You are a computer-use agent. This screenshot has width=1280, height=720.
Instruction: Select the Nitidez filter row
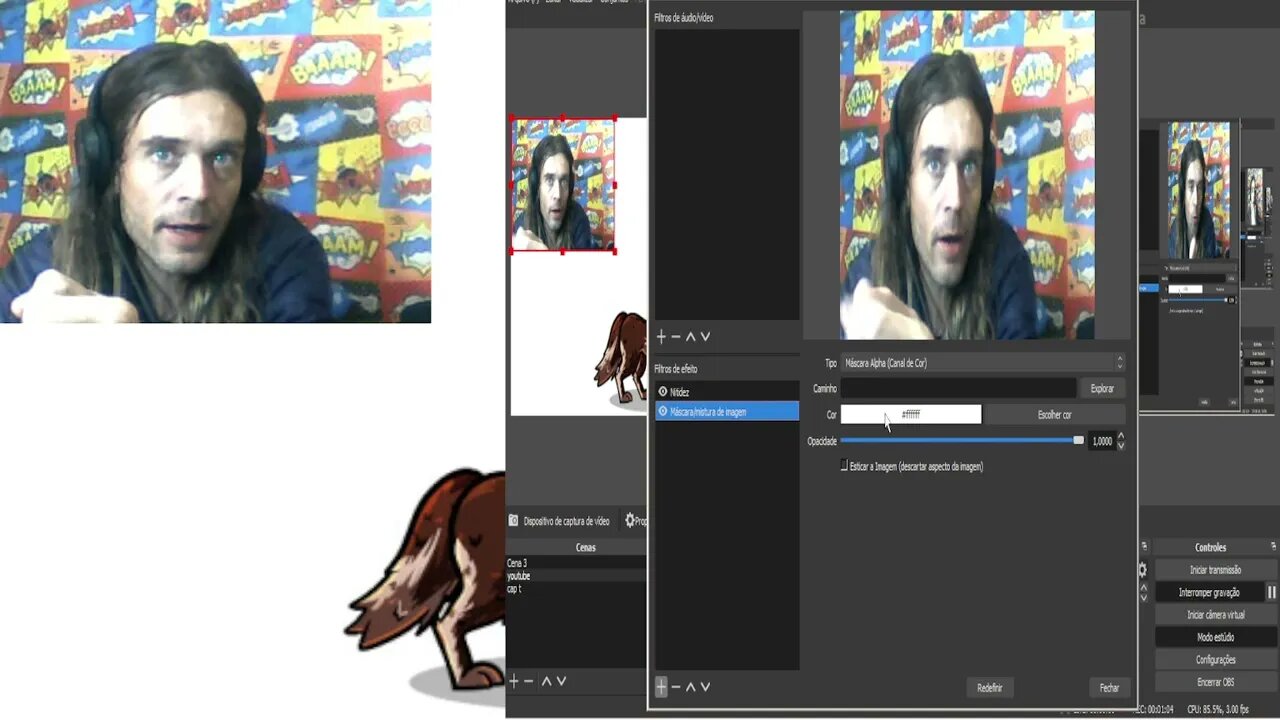point(727,392)
